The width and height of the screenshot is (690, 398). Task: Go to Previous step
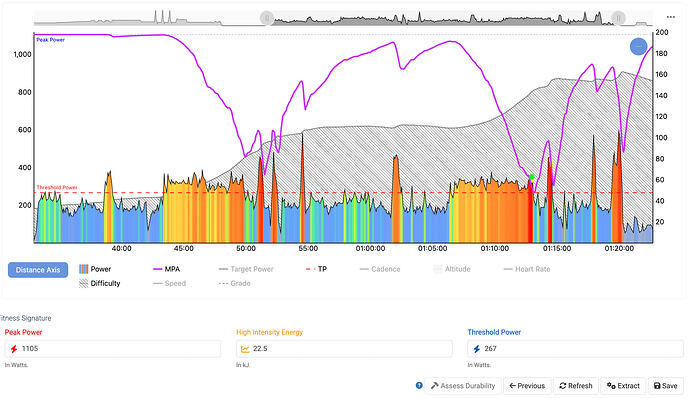(527, 386)
